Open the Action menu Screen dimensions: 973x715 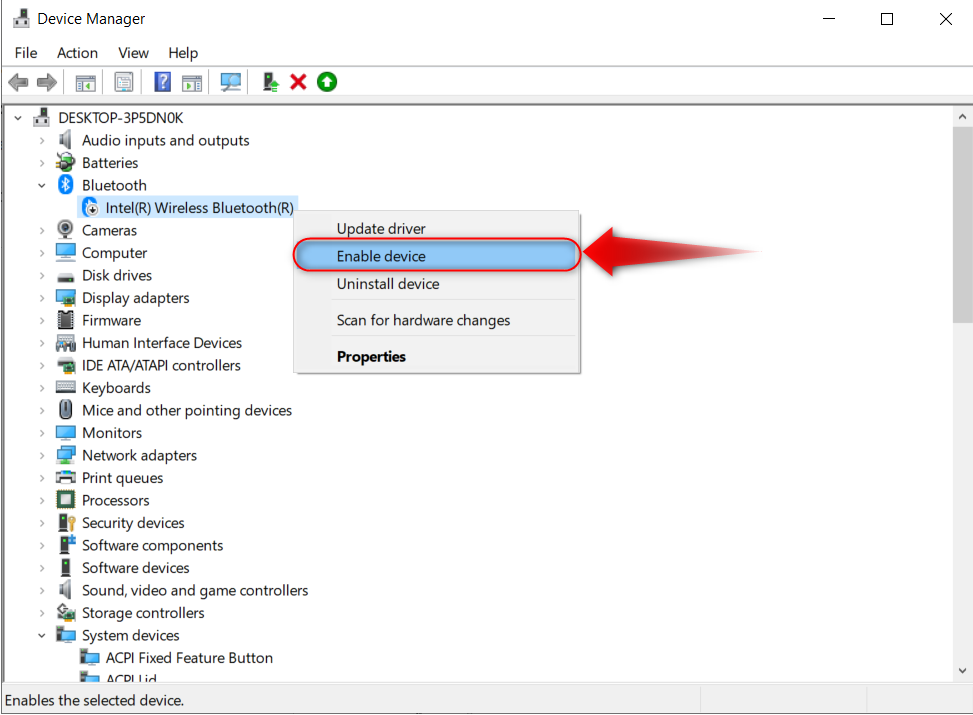click(77, 53)
